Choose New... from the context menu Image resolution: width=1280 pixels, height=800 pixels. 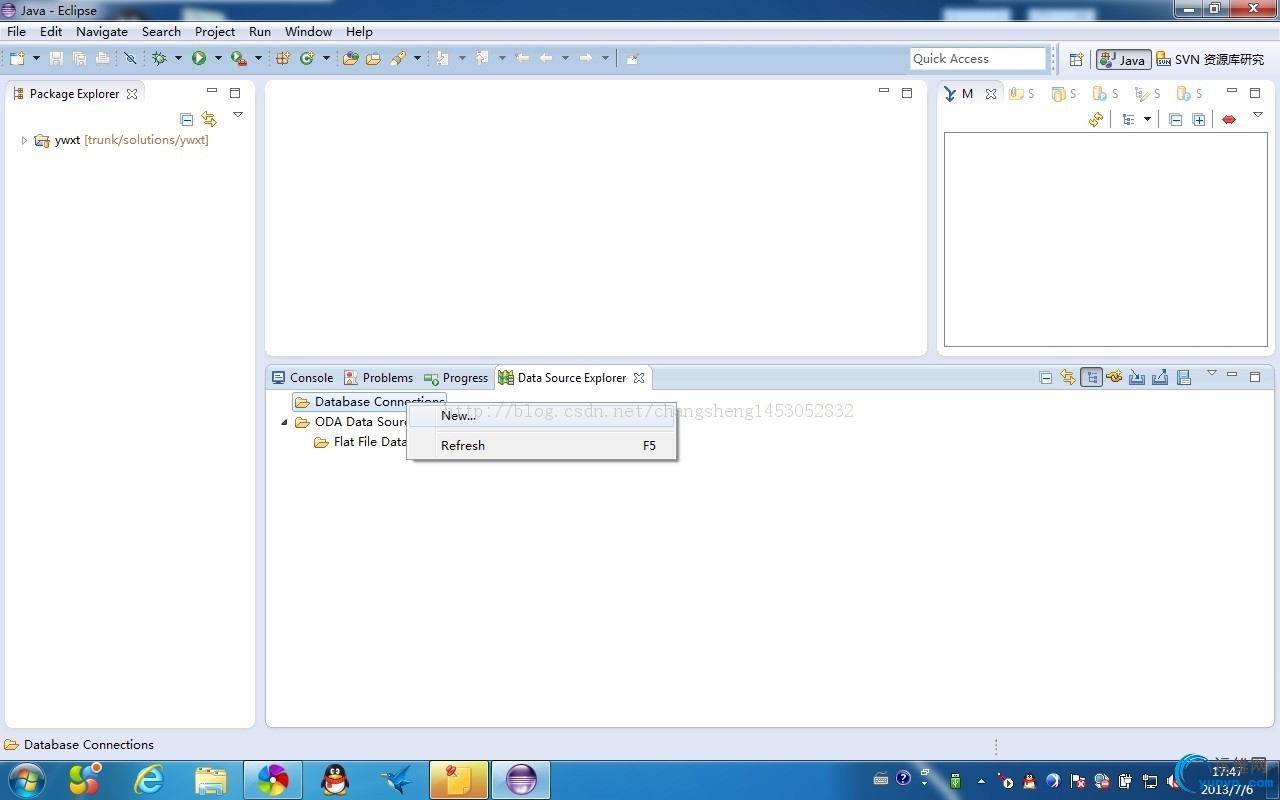click(x=458, y=416)
